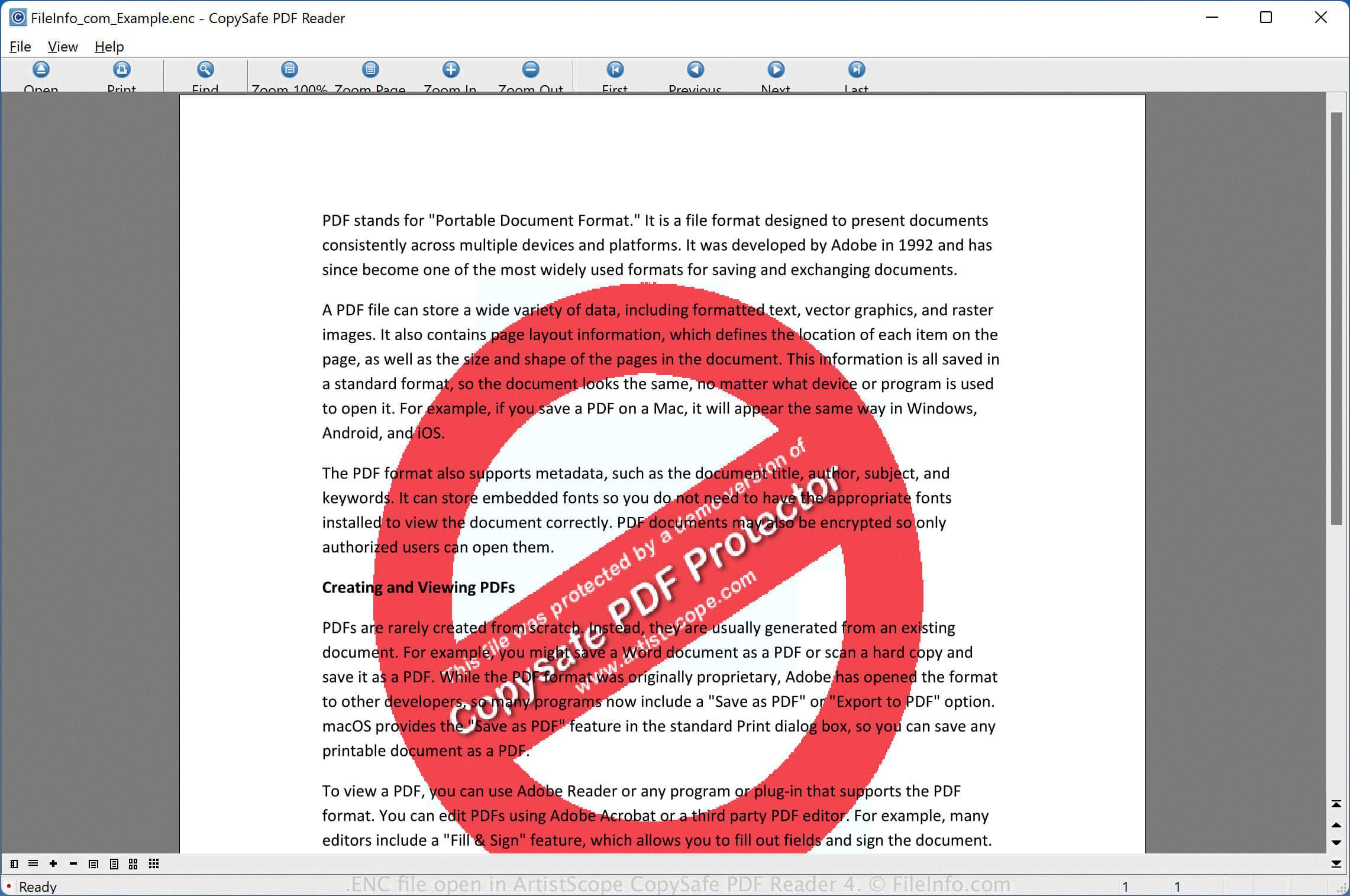Toggle the side panel icon at bottom-left

point(14,864)
